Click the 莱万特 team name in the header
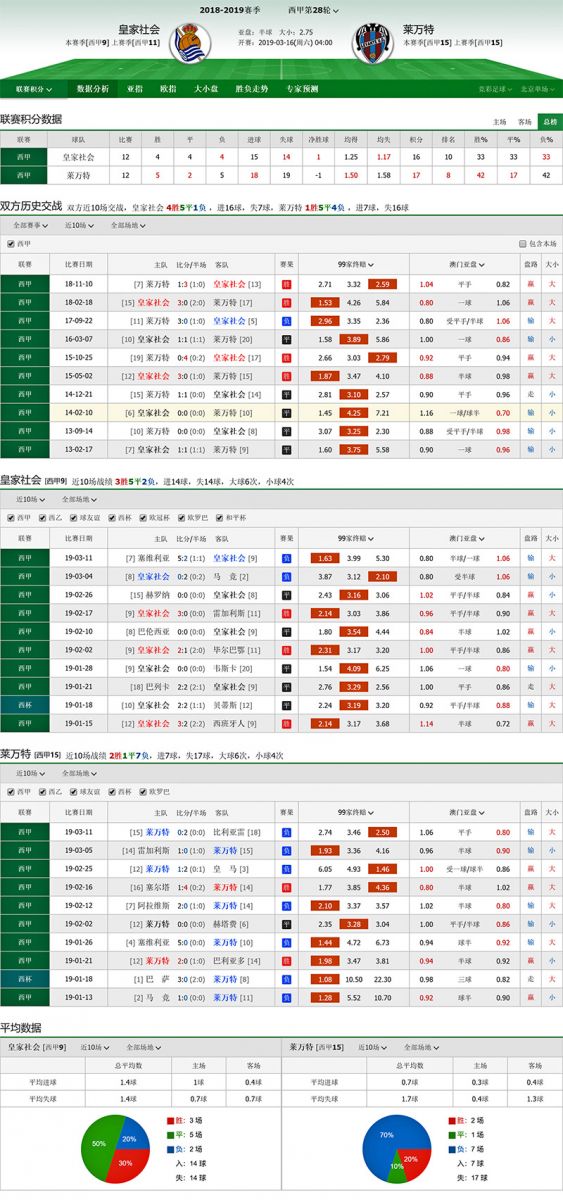Image resolution: width=563 pixels, height=1200 pixels. (418, 29)
